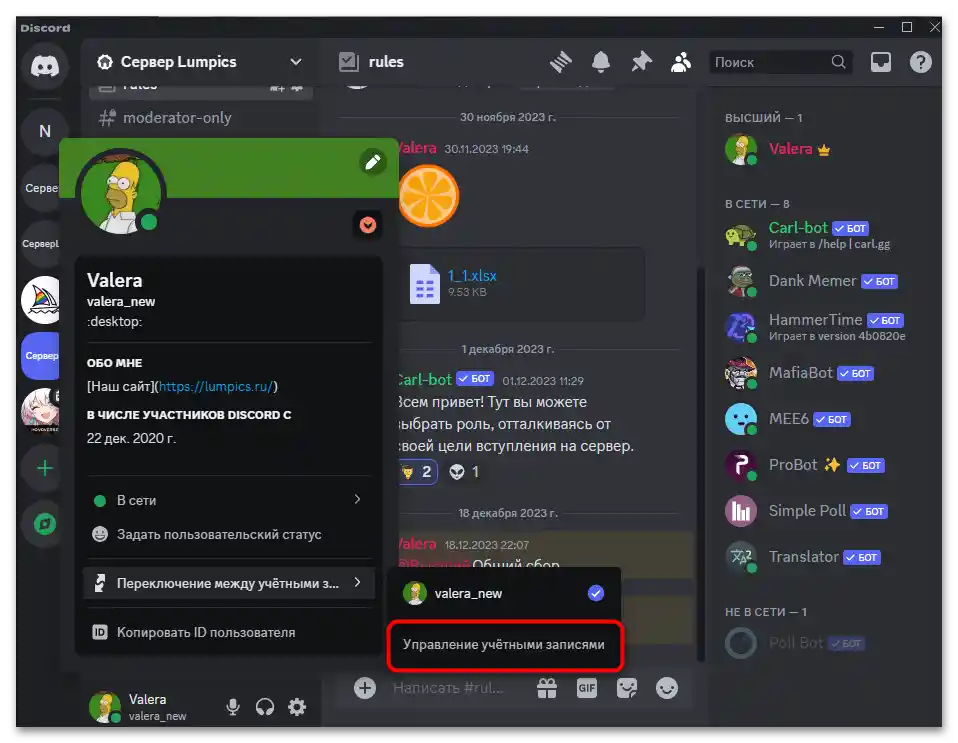Click the join date 22 дек. 2020 г.
958x743 pixels.
(x=131, y=438)
